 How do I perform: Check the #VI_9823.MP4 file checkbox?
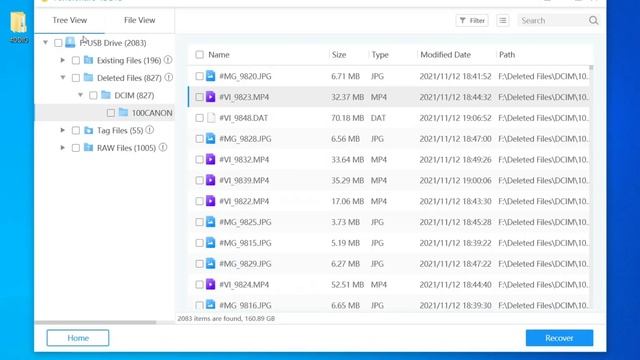pyautogui.click(x=200, y=97)
